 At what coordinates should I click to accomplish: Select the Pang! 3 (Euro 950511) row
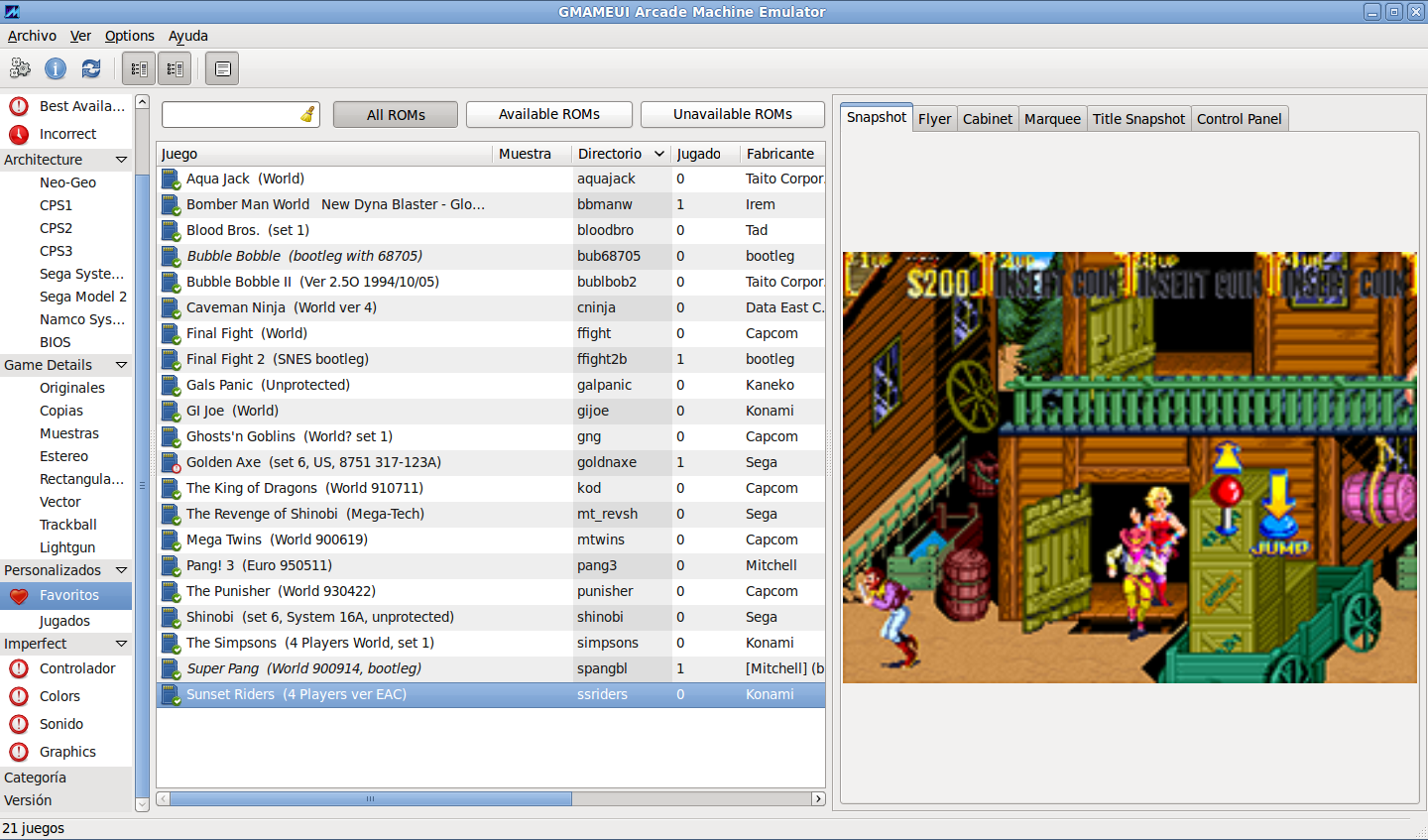pyautogui.click(x=491, y=566)
